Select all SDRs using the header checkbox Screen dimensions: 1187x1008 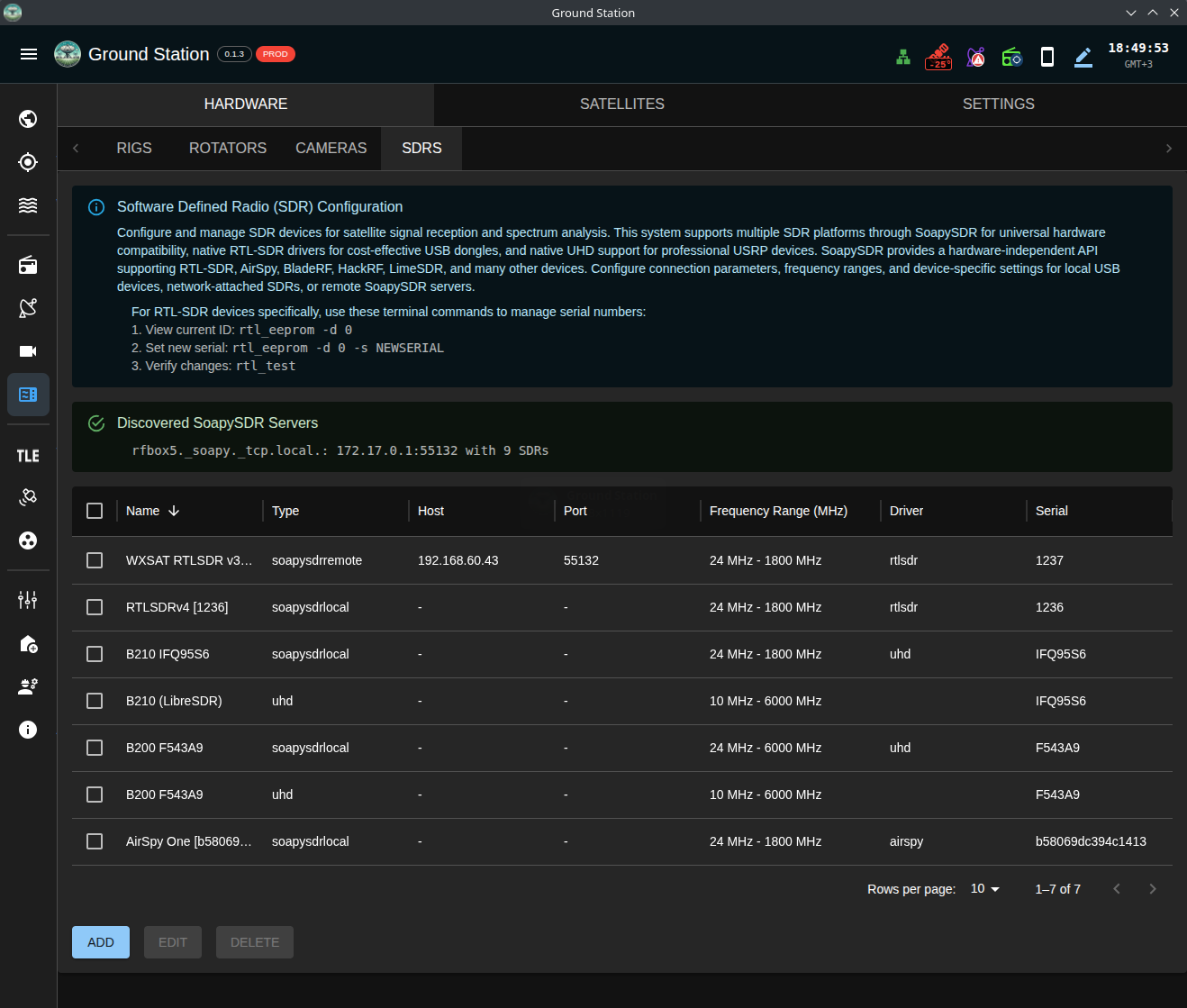coord(95,511)
